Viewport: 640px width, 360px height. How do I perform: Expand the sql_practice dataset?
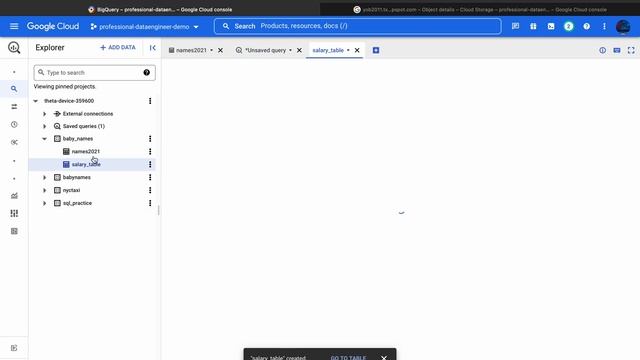[x=44, y=203]
